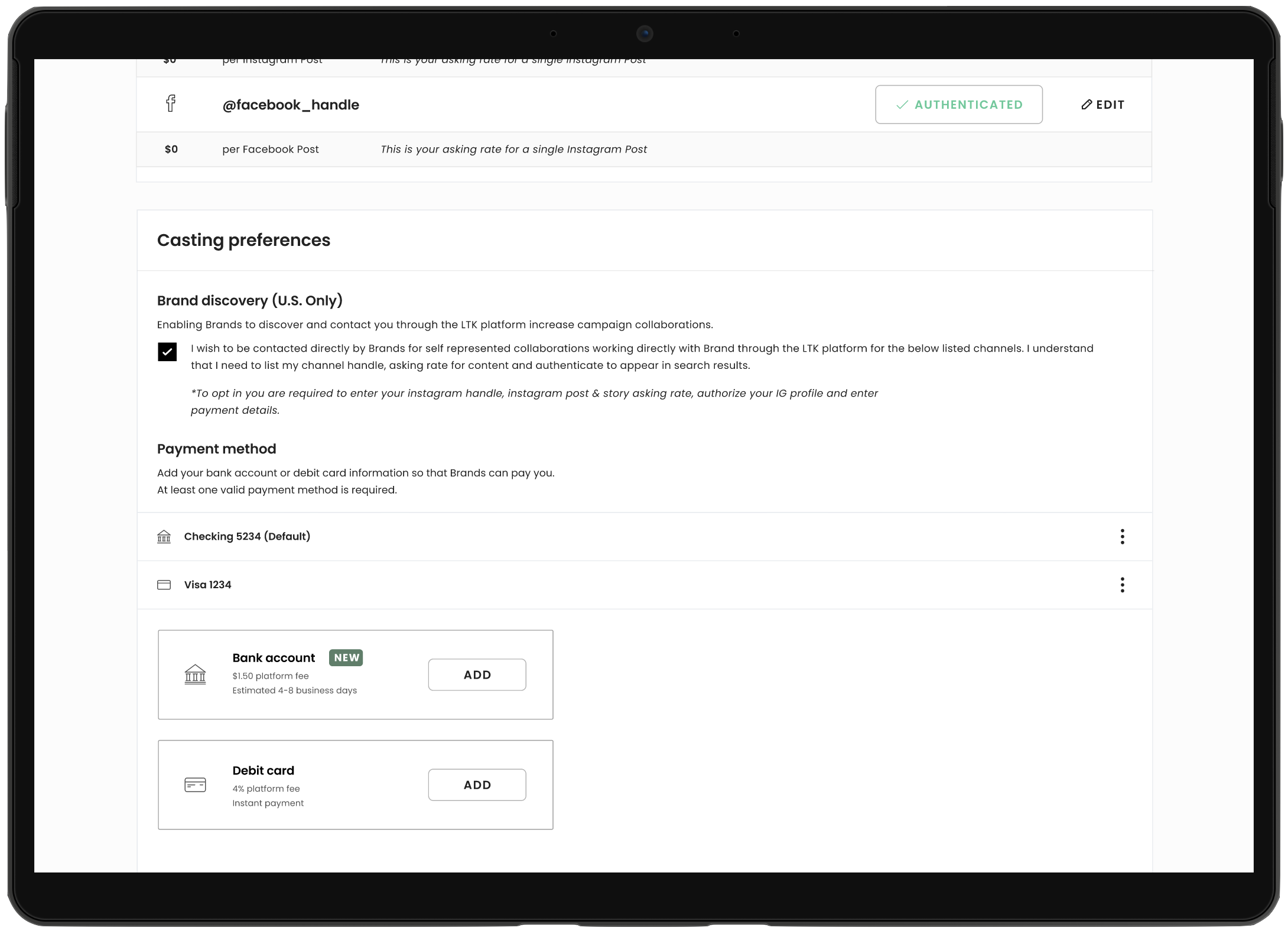Click the per Facebook Post label

tap(270, 149)
